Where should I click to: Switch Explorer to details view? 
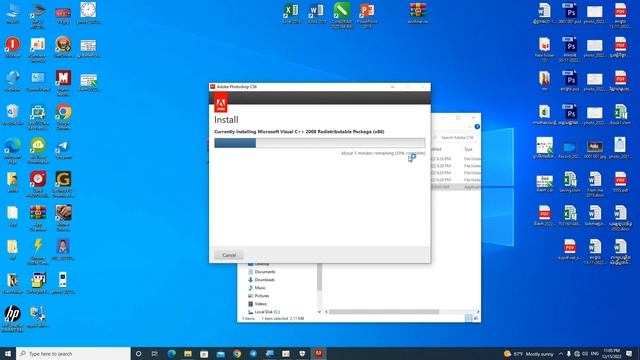coord(469,318)
